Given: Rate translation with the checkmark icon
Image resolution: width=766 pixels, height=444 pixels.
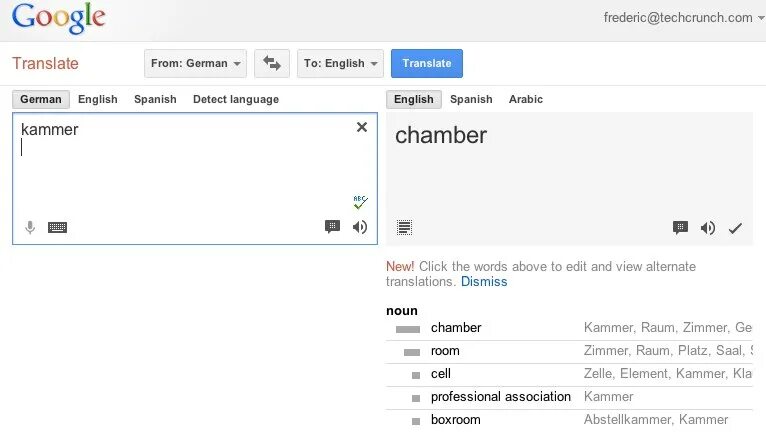Looking at the screenshot, I should (x=735, y=228).
